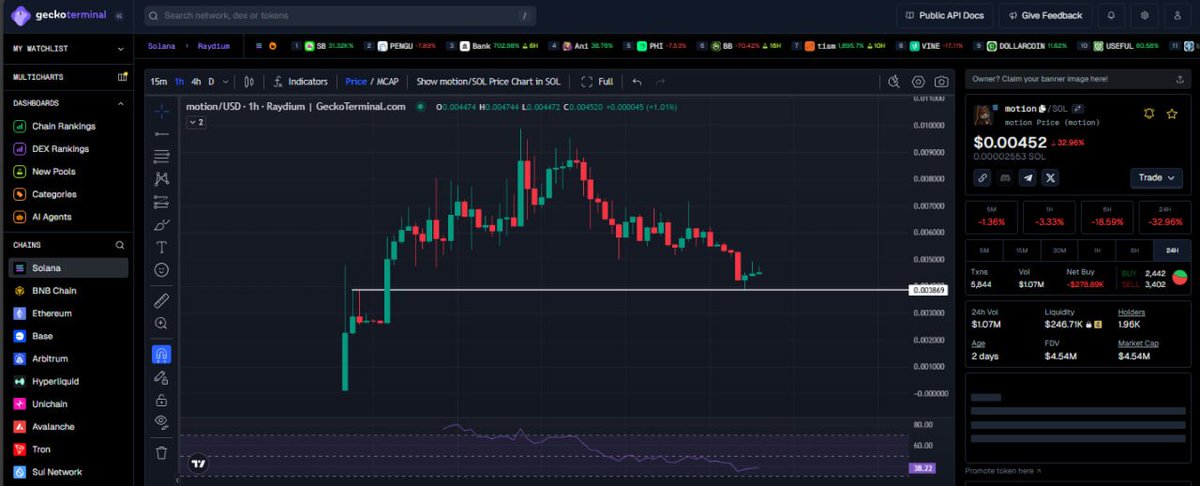The image size is (1200, 486).
Task: Search chains using CHAINS magnifier icon
Action: click(120, 245)
